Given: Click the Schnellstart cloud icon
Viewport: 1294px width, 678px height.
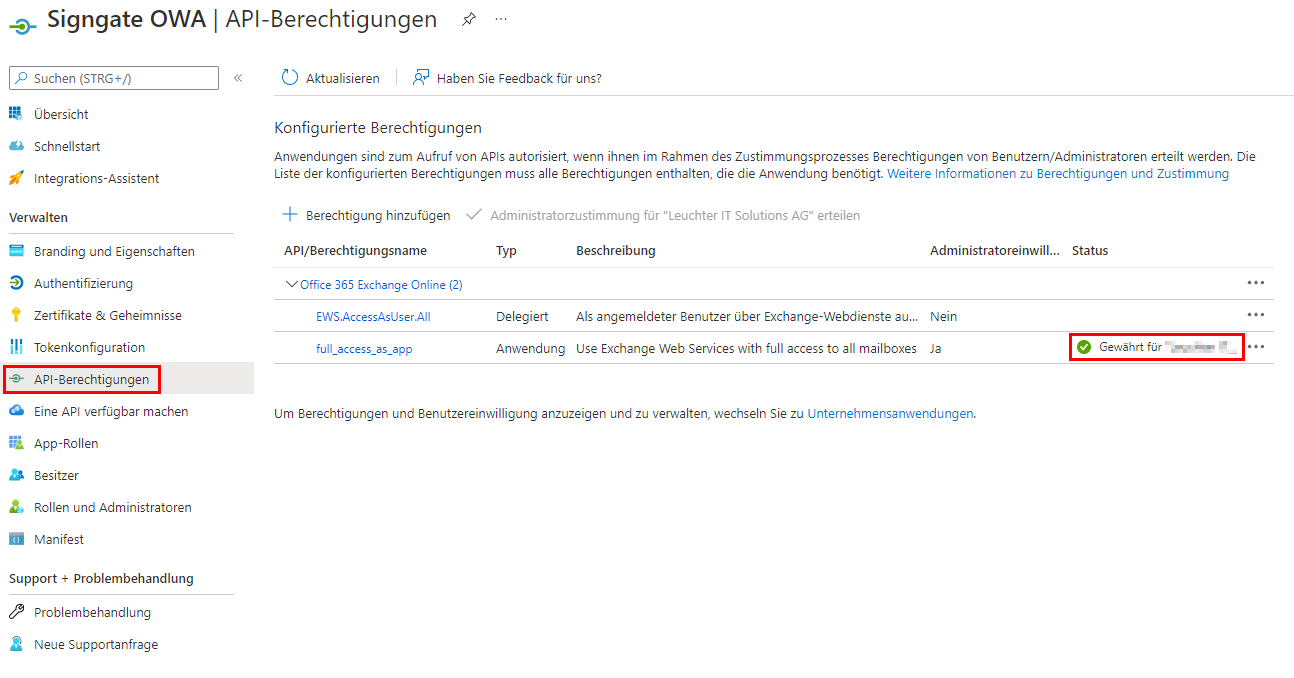Looking at the screenshot, I should pyautogui.click(x=16, y=146).
